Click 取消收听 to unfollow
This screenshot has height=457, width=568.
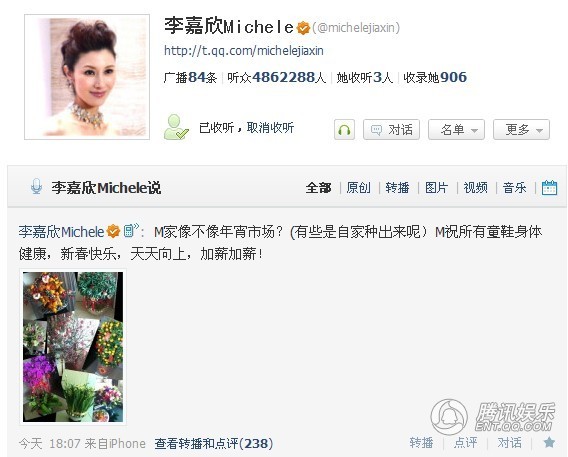tap(270, 127)
